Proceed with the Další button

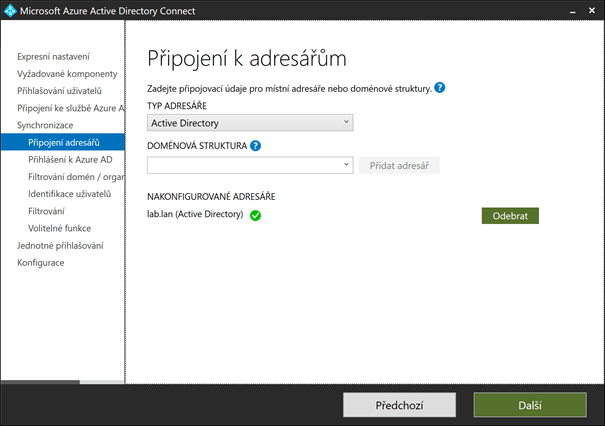530,405
